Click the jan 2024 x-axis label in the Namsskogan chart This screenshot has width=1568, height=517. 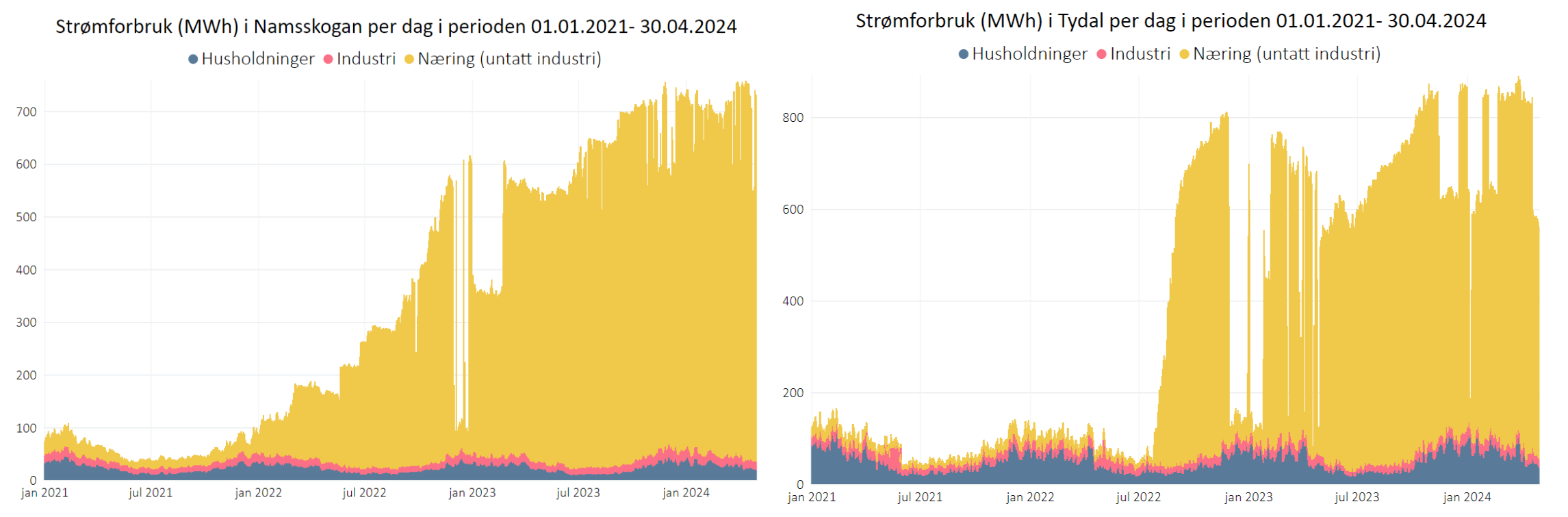click(686, 493)
